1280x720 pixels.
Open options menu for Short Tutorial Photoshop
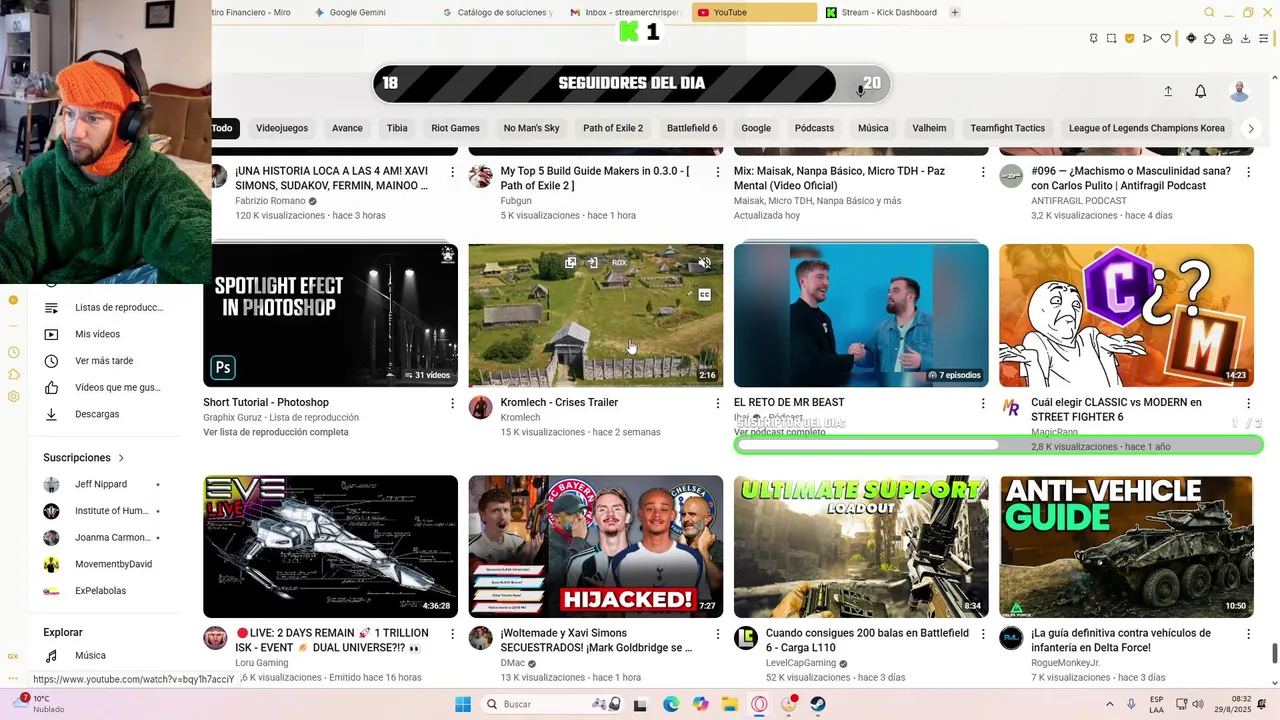[452, 403]
